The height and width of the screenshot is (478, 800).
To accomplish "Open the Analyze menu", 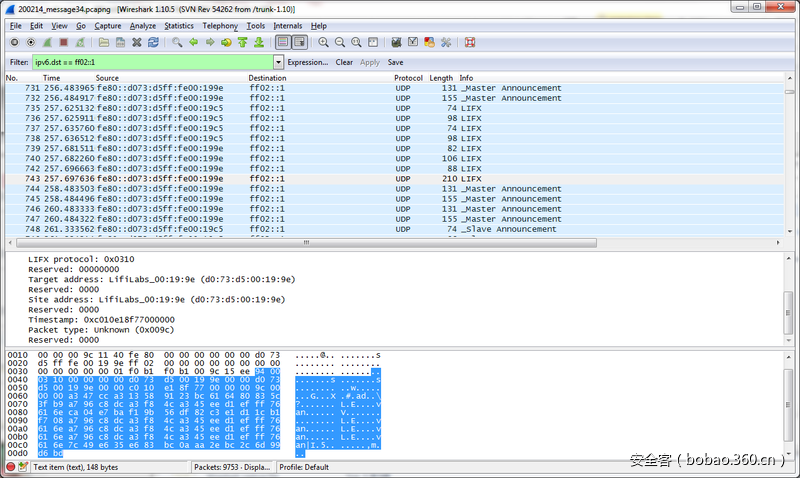I will tap(142, 25).
